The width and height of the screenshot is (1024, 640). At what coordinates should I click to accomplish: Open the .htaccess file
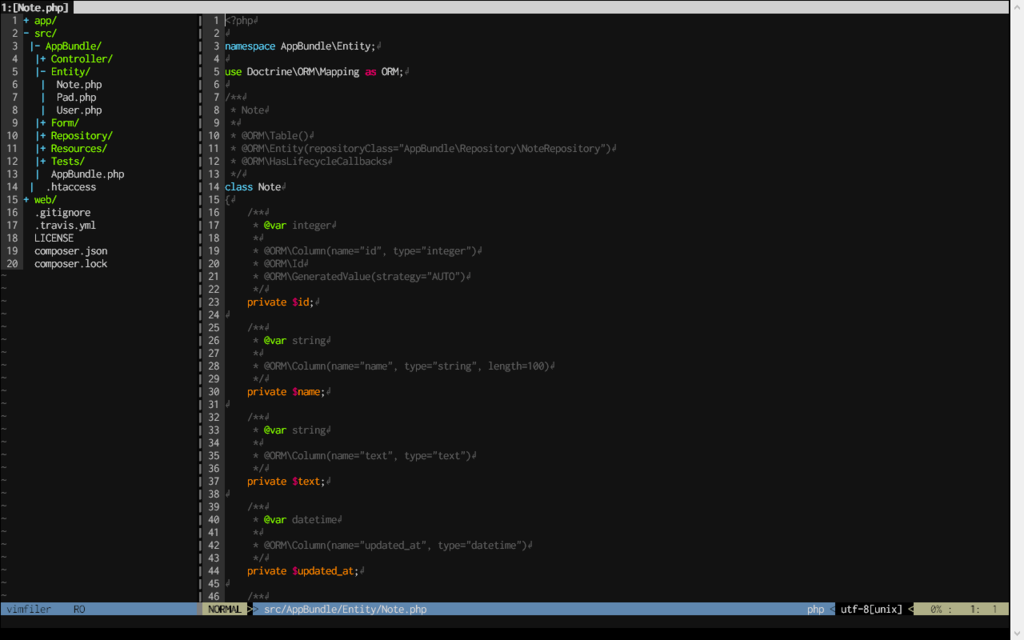click(x=71, y=187)
